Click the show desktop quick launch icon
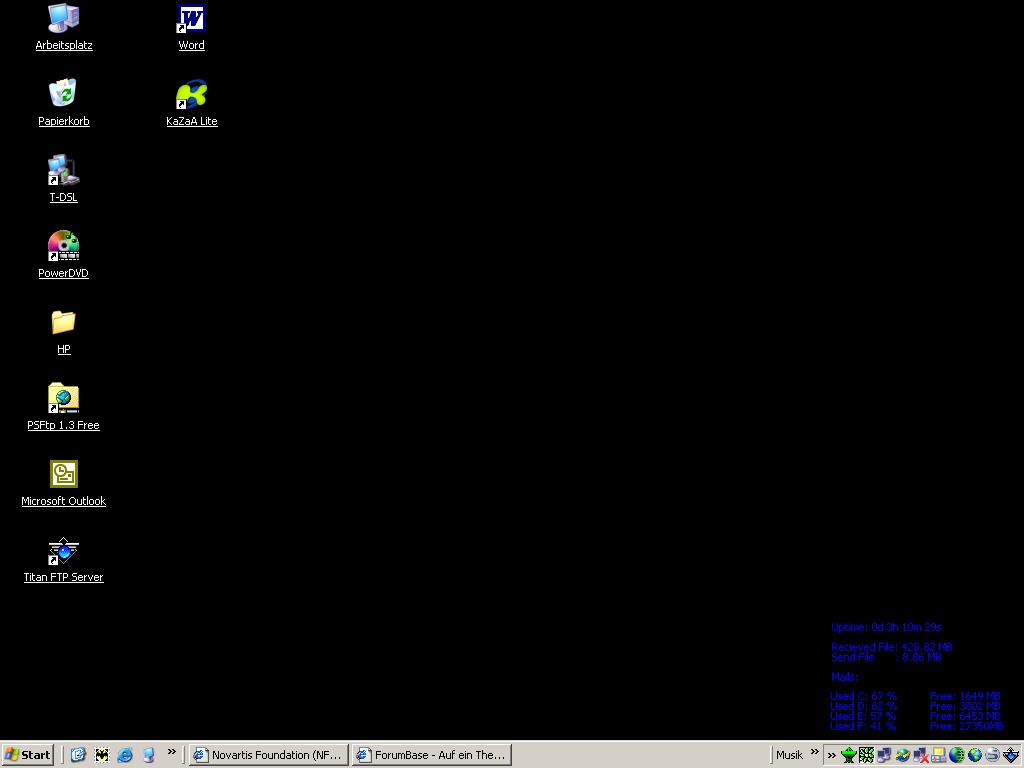This screenshot has width=1024, height=768. pos(148,755)
